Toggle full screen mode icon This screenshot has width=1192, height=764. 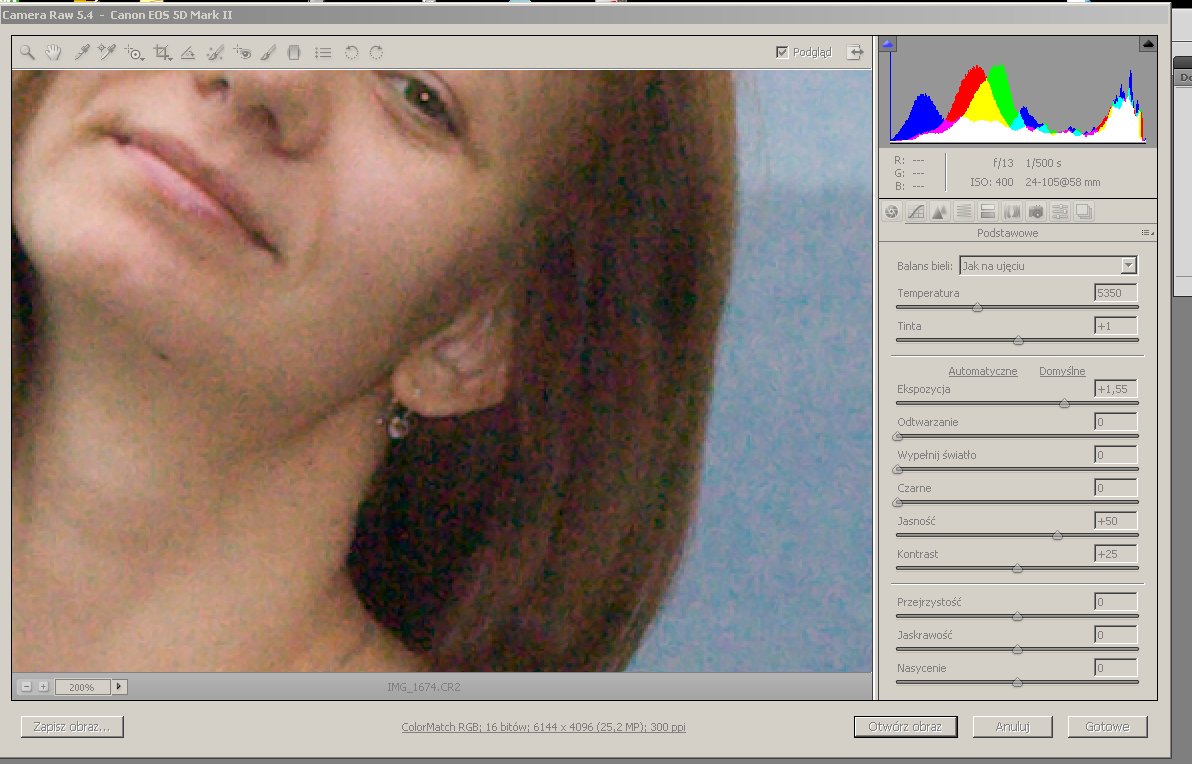coord(855,53)
